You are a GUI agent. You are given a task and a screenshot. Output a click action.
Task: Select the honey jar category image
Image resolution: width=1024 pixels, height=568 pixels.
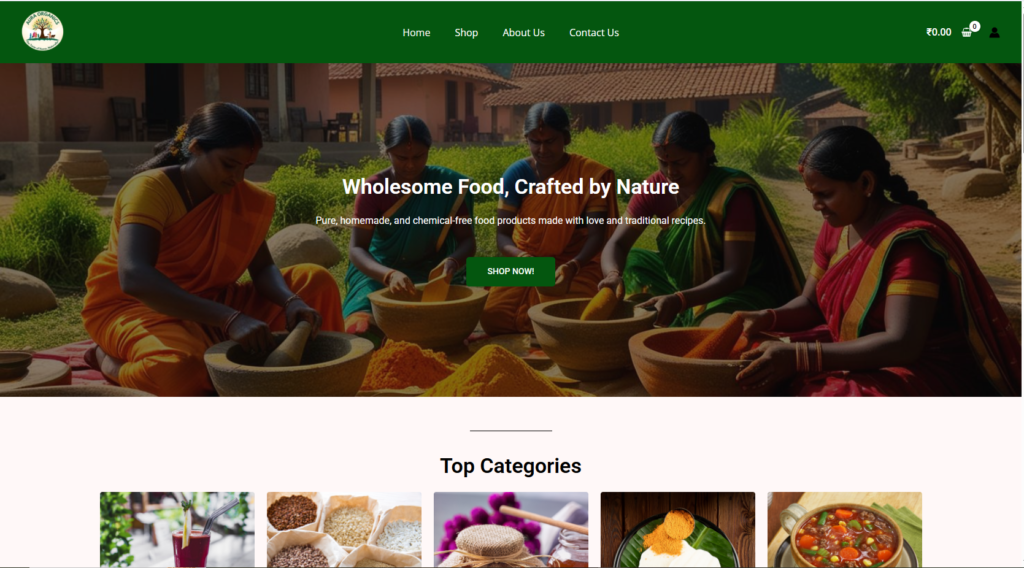click(x=511, y=529)
